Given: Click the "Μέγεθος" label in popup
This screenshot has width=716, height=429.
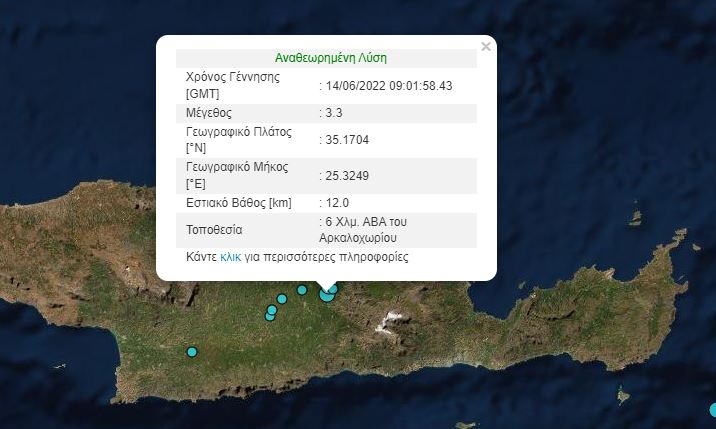Looking at the screenshot, I should tap(211, 113).
